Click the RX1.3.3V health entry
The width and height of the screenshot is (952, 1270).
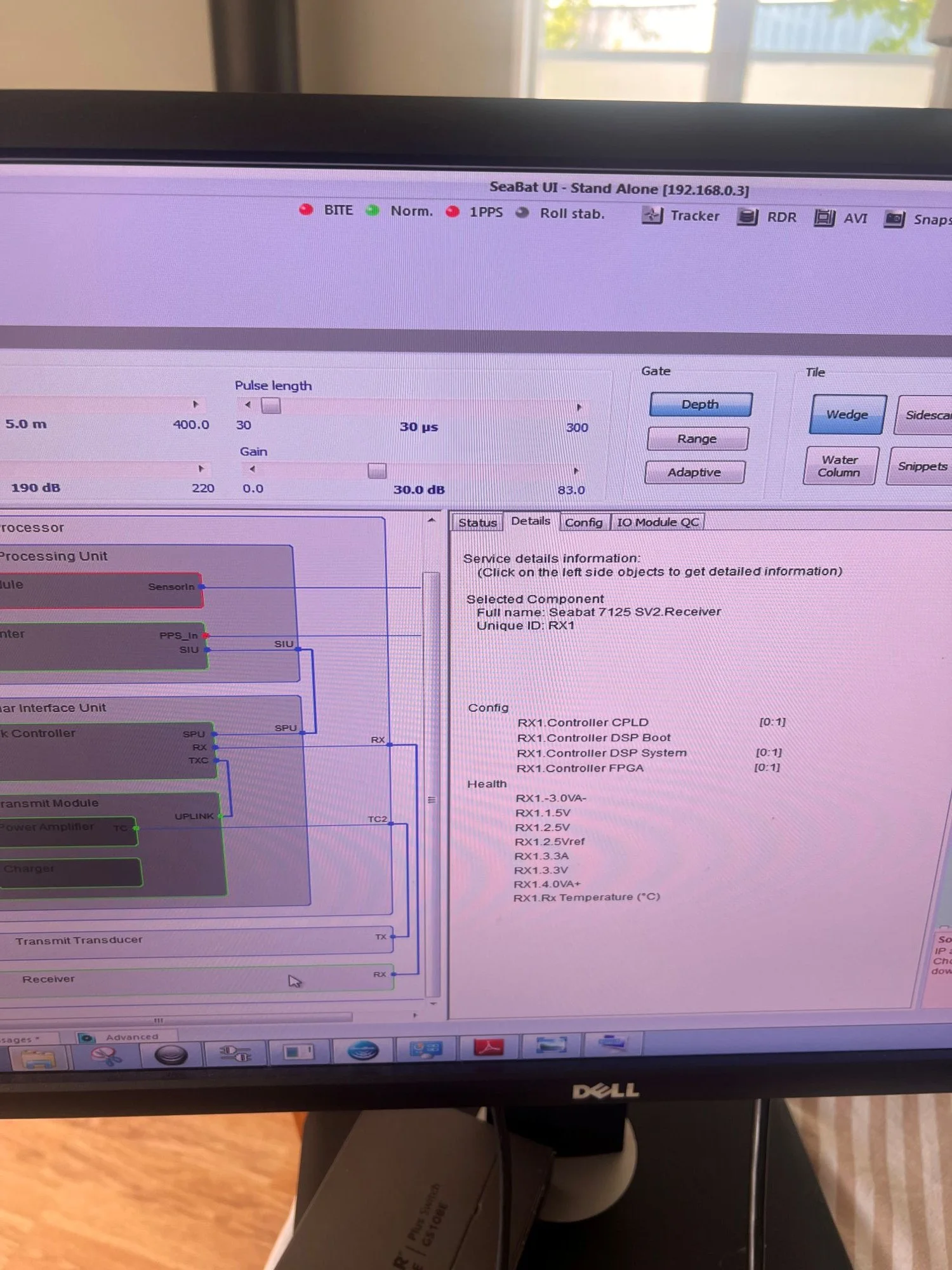click(541, 870)
